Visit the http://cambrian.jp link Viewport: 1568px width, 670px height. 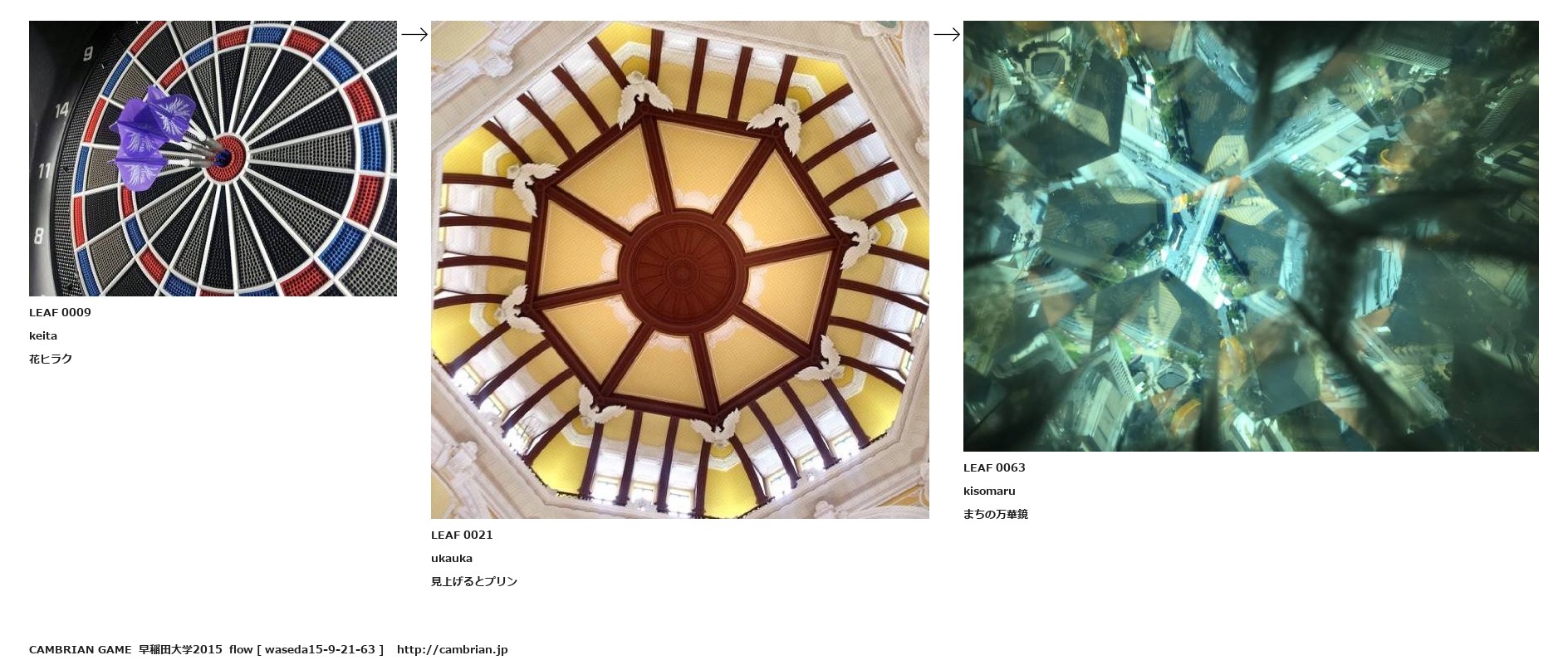(x=453, y=649)
